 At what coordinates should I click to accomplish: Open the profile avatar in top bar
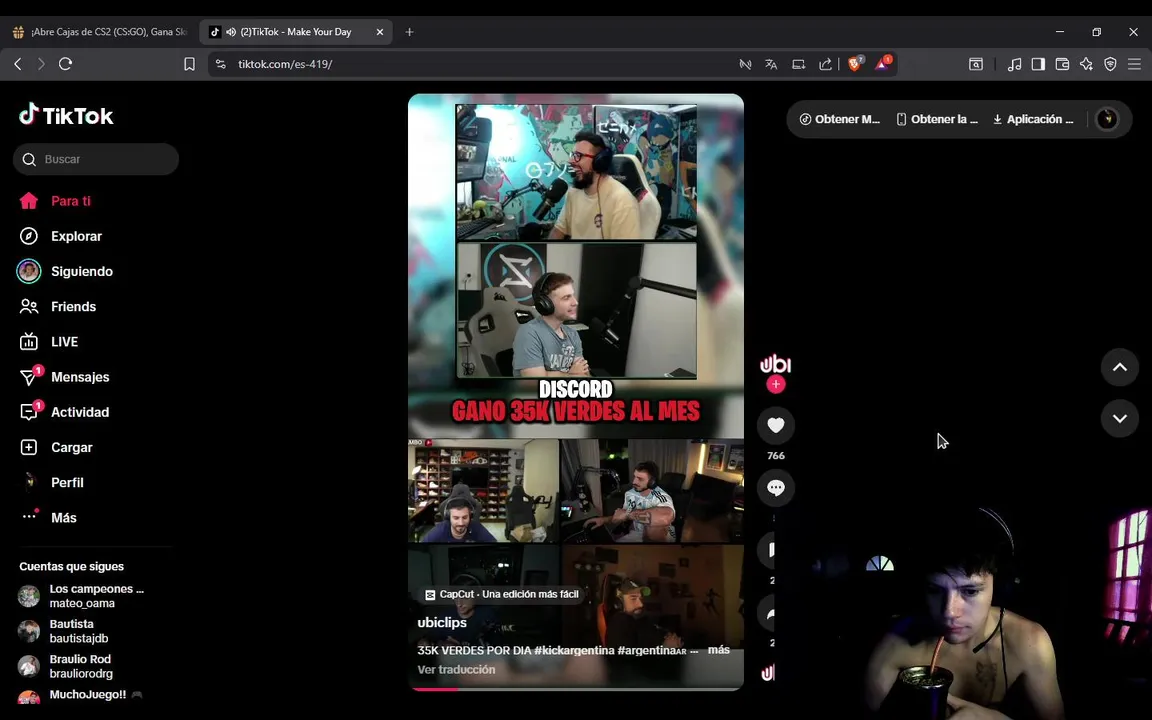[1106, 119]
